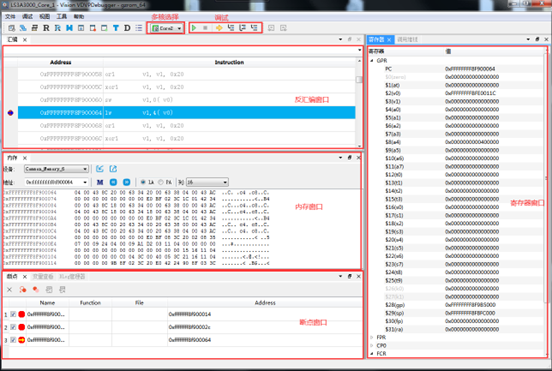Open the disassembly address dropdown arrow
The image size is (552, 371).
point(359,50)
